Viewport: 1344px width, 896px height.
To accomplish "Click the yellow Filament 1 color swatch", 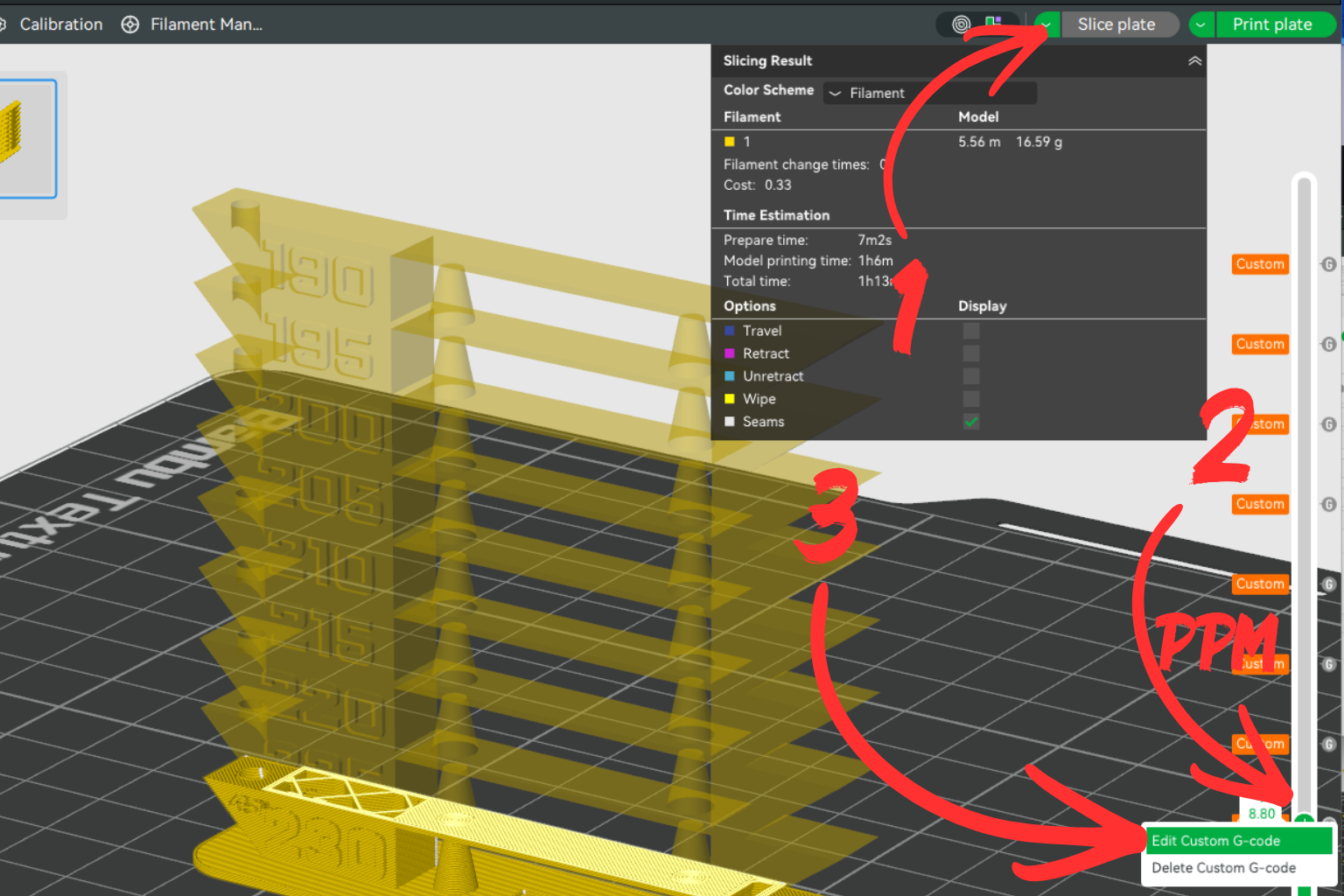I will (x=730, y=142).
